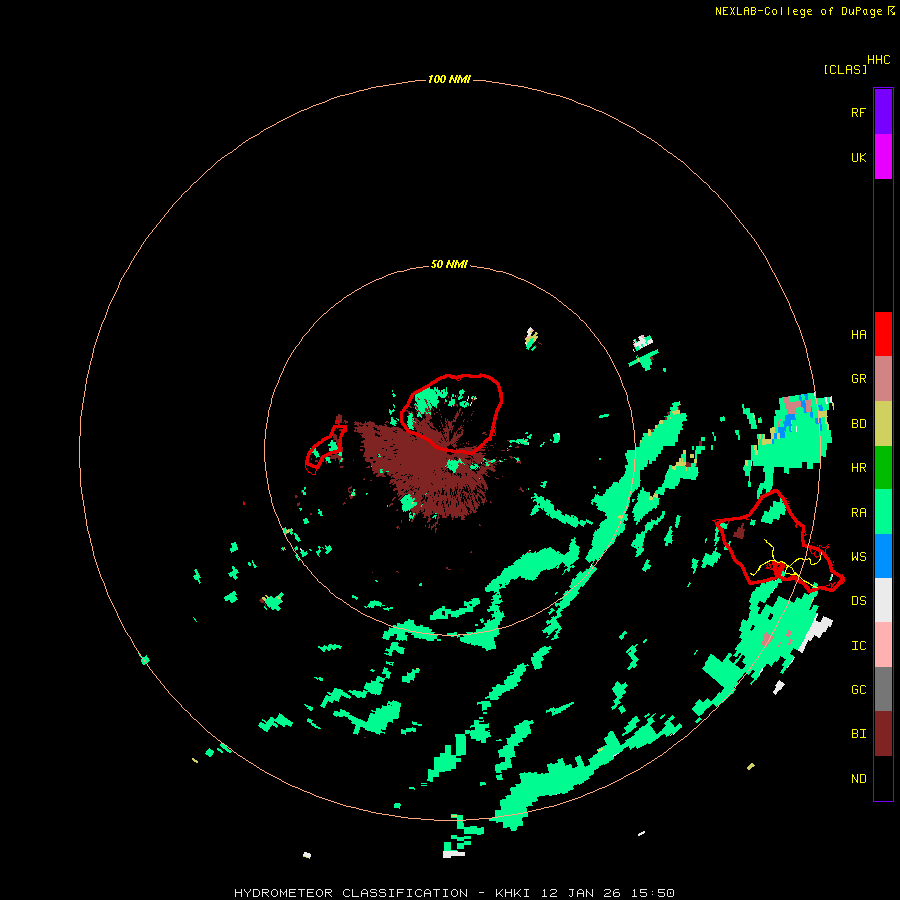
Task: Click the [CLAS] legend heading
Action: click(845, 69)
